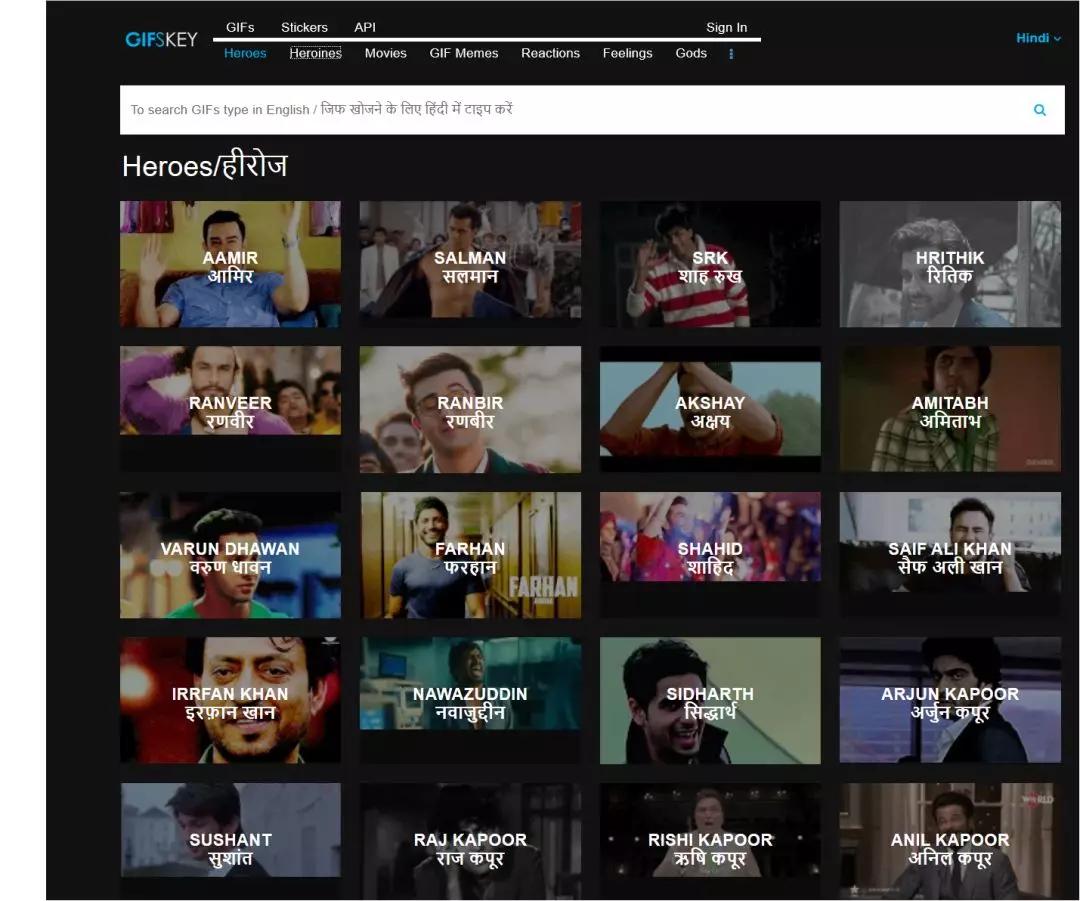This screenshot has height=901, width=1080.
Task: Go to the Heroines category
Action: point(315,53)
